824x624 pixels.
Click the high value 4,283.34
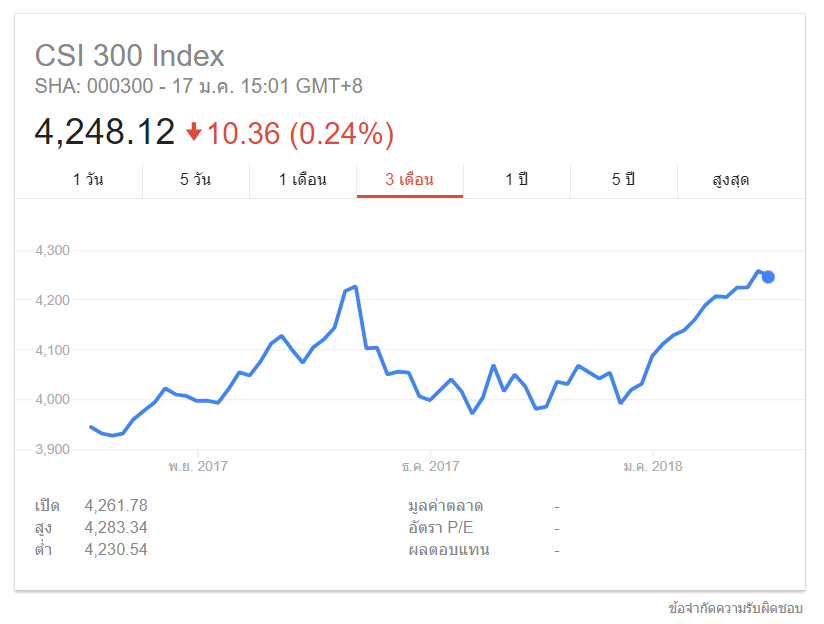116,528
